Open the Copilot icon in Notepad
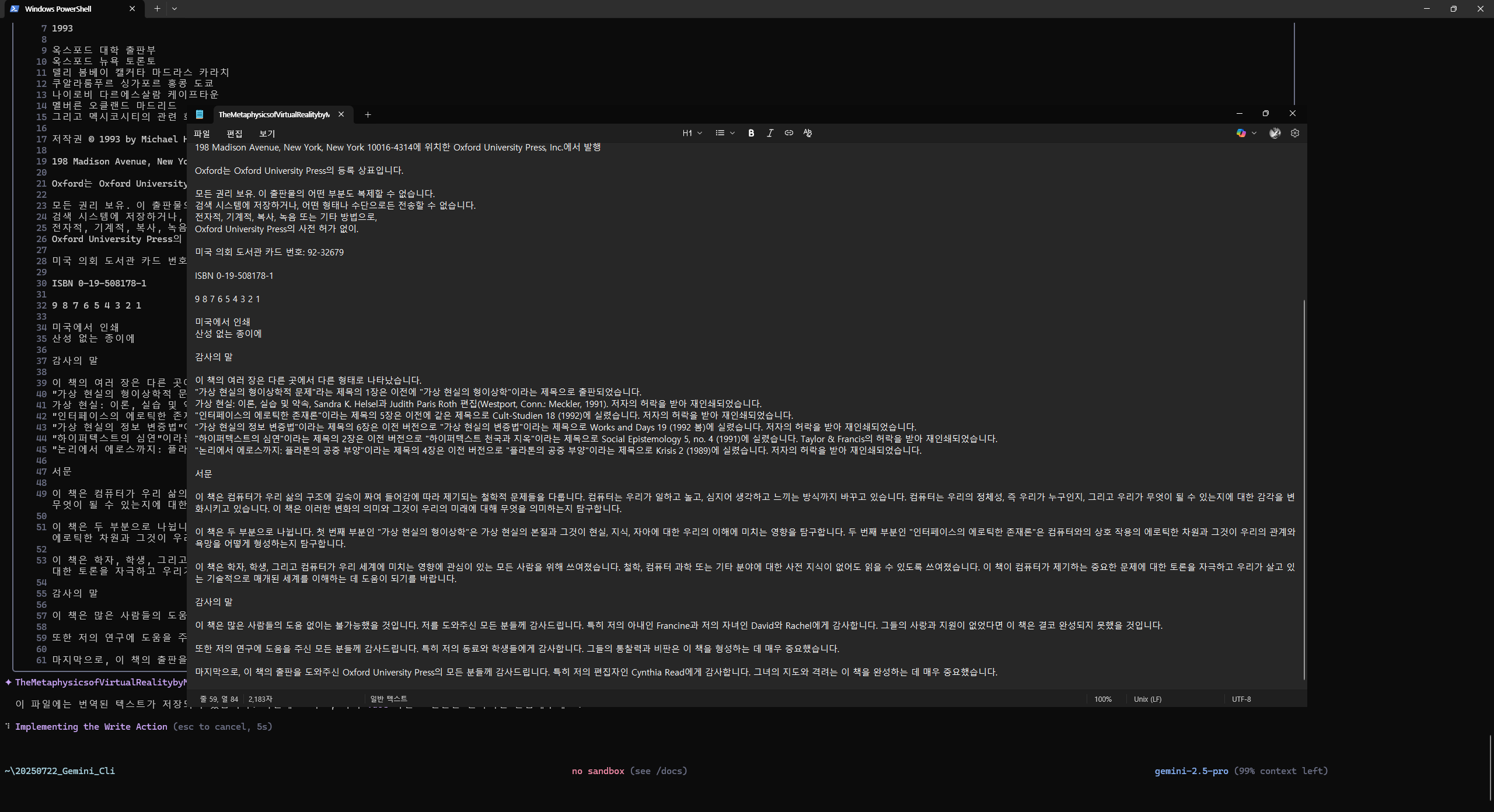Image resolution: width=1494 pixels, height=812 pixels. (1241, 133)
